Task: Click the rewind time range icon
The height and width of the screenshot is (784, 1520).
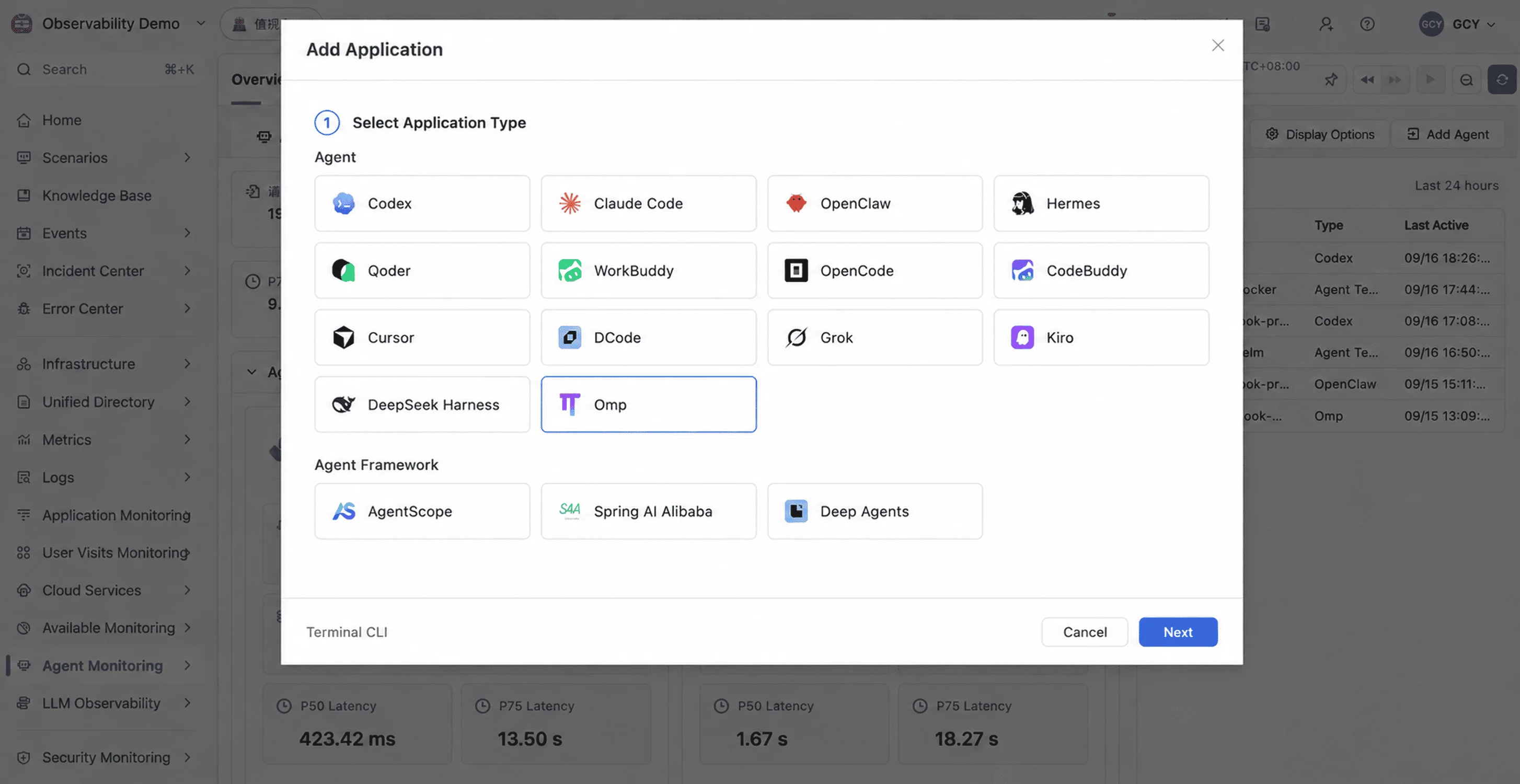Action: tap(1367, 79)
